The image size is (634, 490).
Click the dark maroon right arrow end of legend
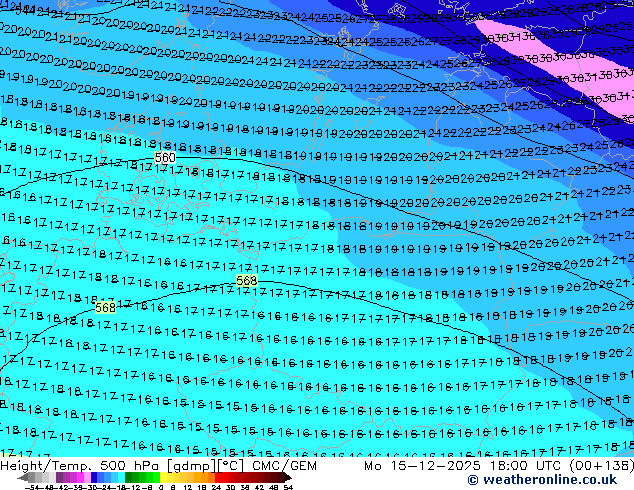tap(287, 477)
